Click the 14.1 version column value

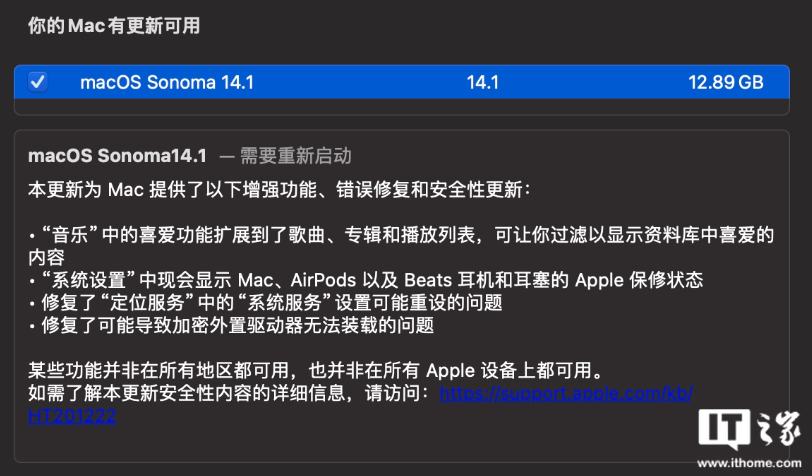tap(482, 82)
